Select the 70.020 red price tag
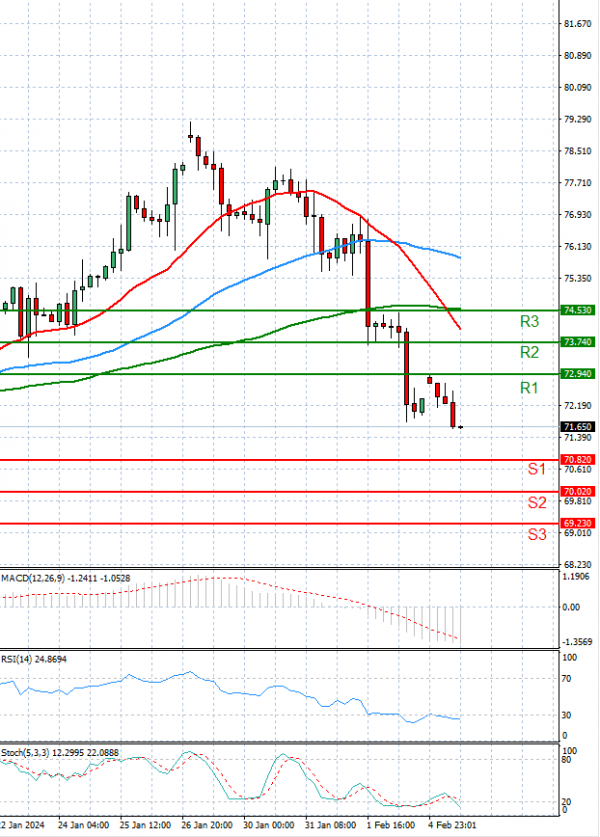The width and height of the screenshot is (600, 837). click(x=578, y=492)
